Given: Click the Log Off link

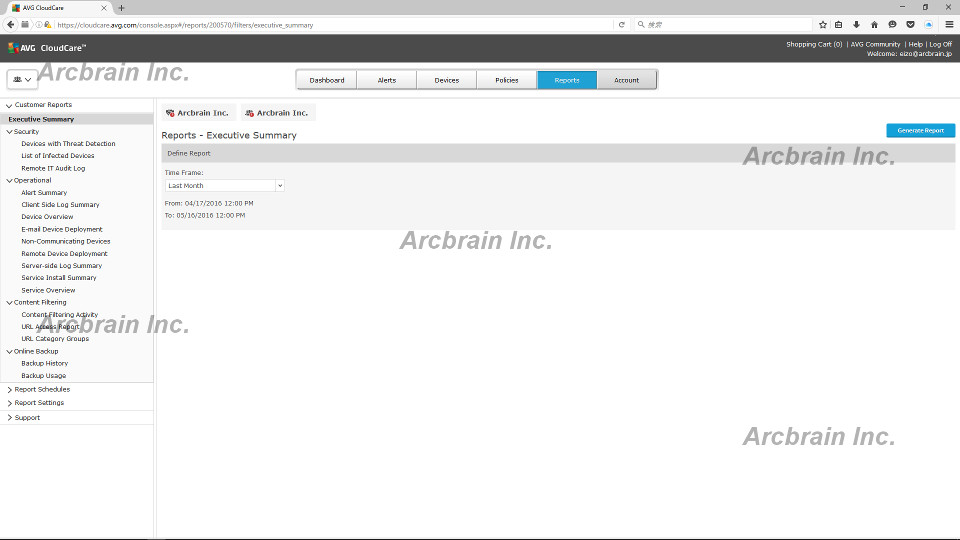Looking at the screenshot, I should [x=940, y=44].
